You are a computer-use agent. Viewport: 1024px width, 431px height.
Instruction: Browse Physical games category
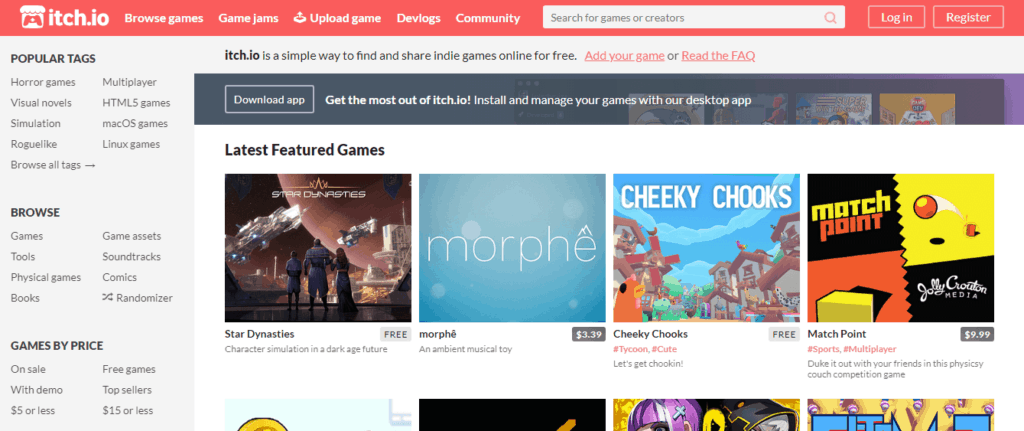(46, 278)
